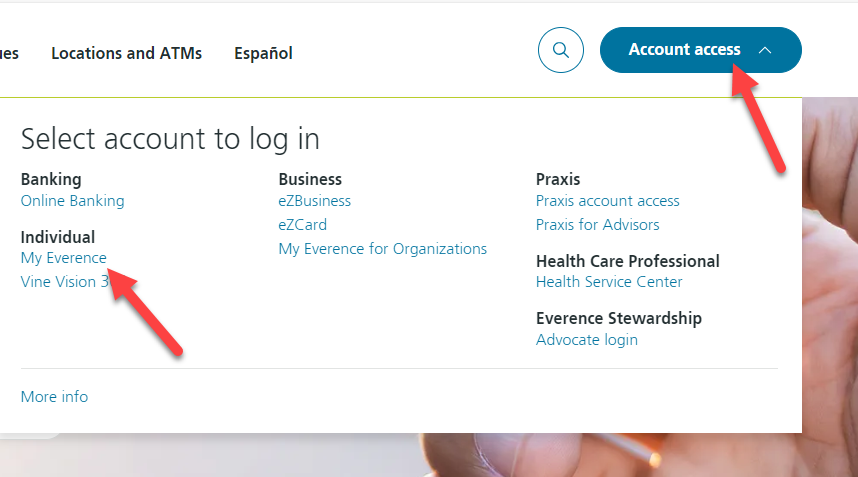This screenshot has width=858, height=477.
Task: Click the Select account to log in heading
Action: click(x=170, y=139)
